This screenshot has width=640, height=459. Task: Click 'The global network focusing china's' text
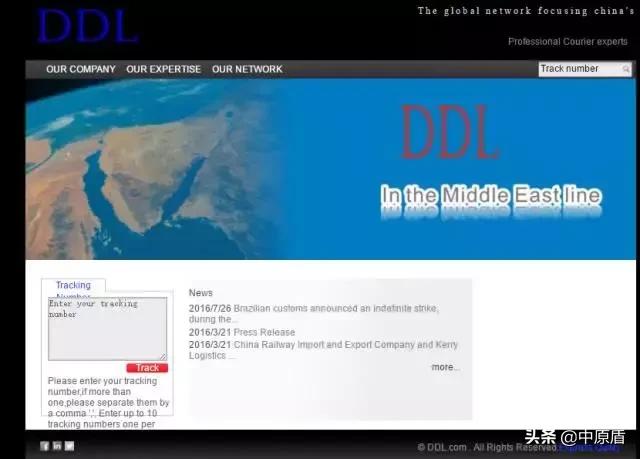coord(526,11)
